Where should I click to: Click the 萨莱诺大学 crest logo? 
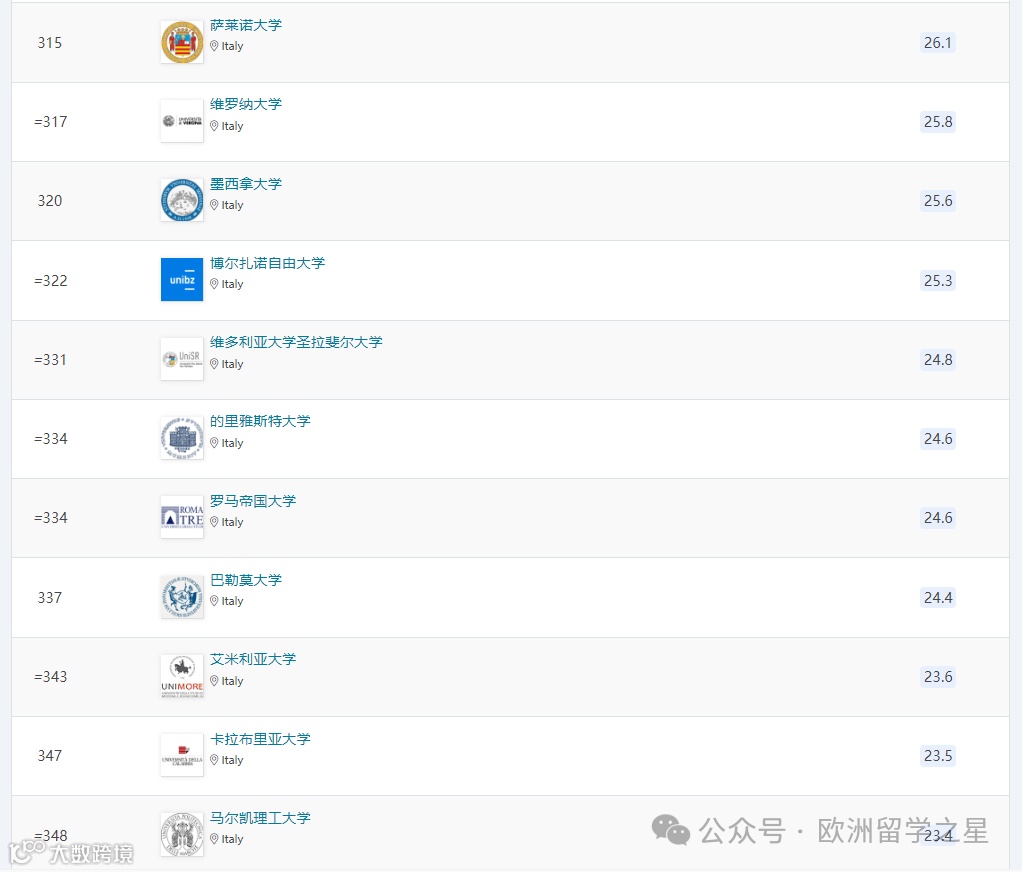tap(181, 43)
